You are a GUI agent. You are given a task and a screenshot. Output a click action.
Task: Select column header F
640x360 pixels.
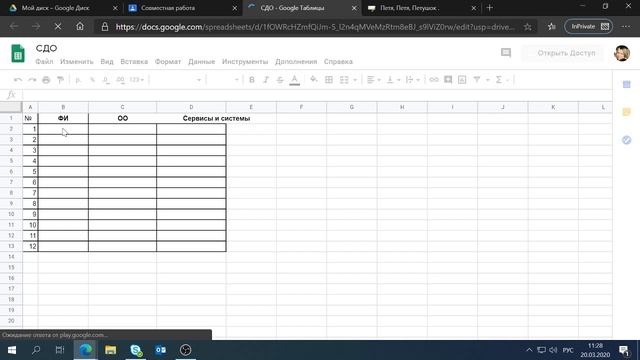pyautogui.click(x=301, y=107)
